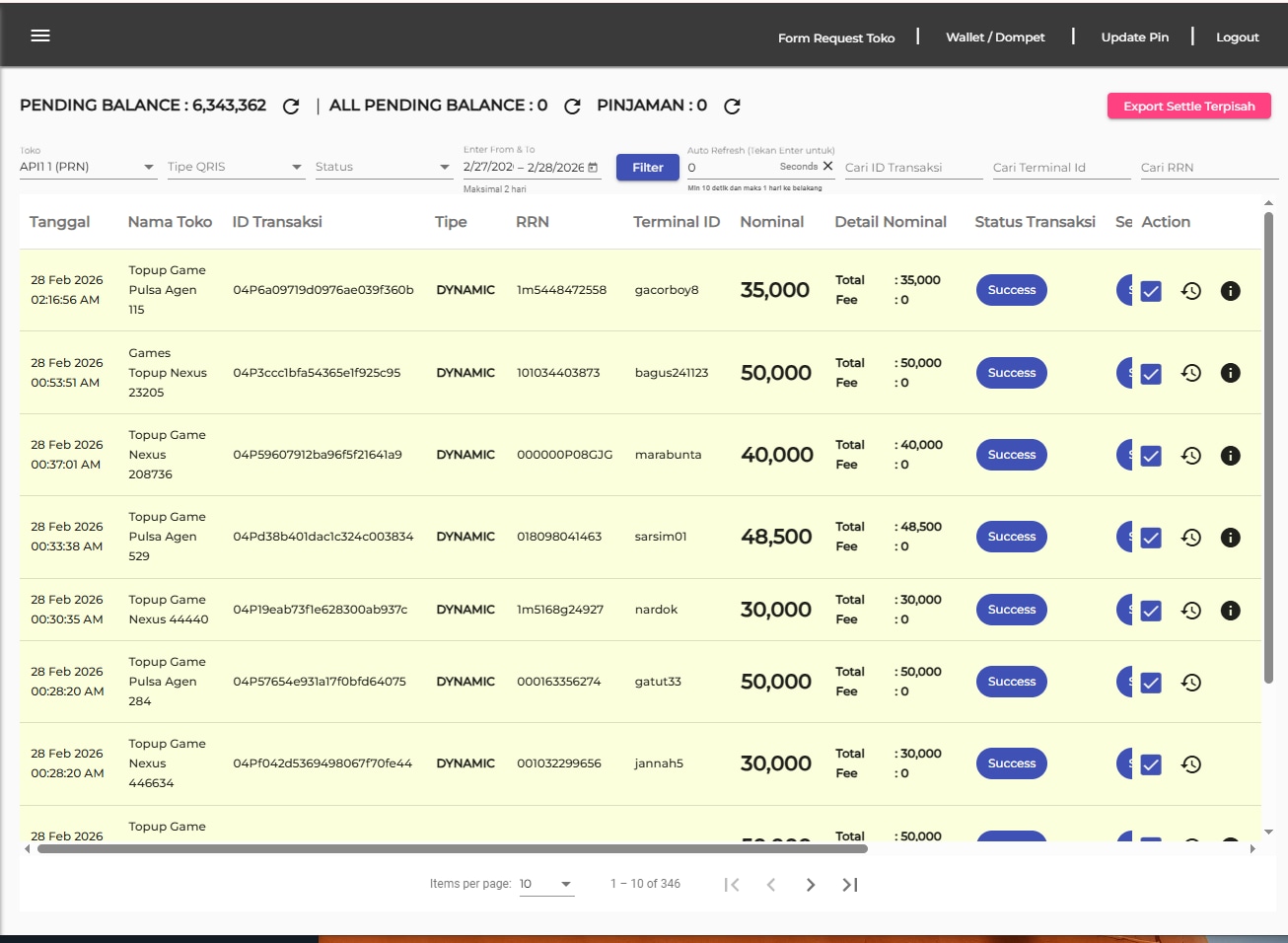Click the Export Settle Terpisah button
Viewport: 1288px width, 943px height.
tap(1188, 107)
